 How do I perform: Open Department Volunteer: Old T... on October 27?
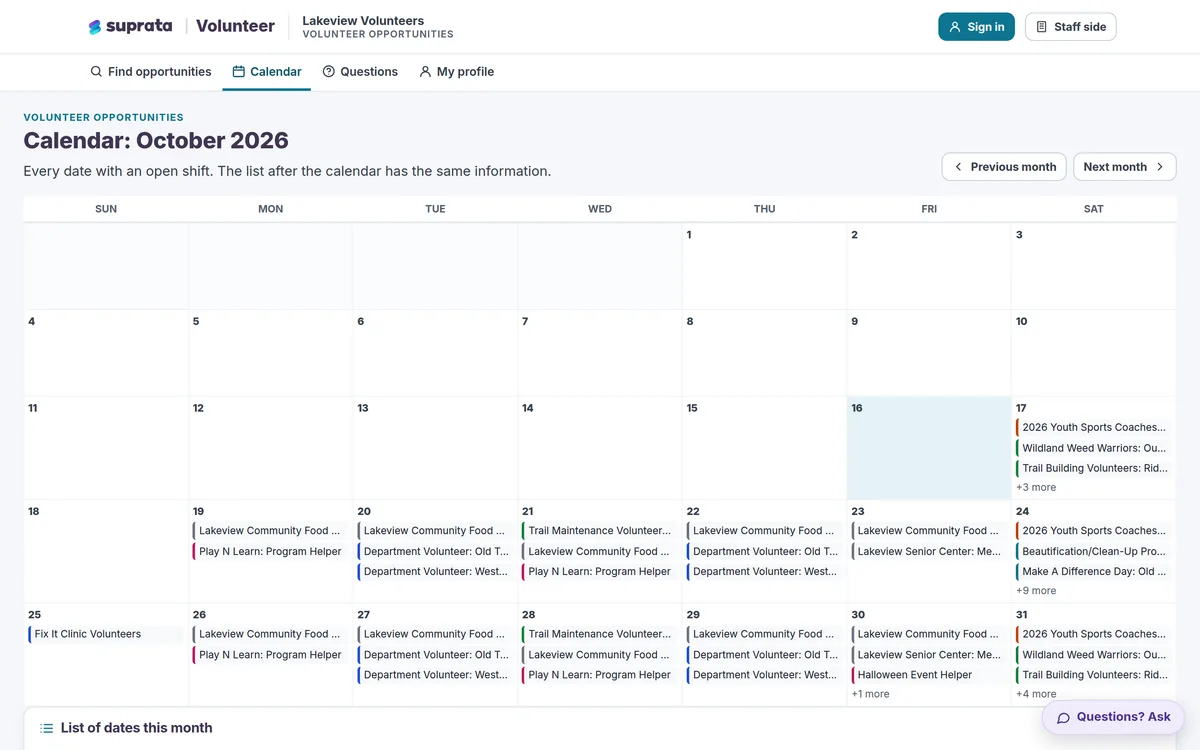point(435,655)
